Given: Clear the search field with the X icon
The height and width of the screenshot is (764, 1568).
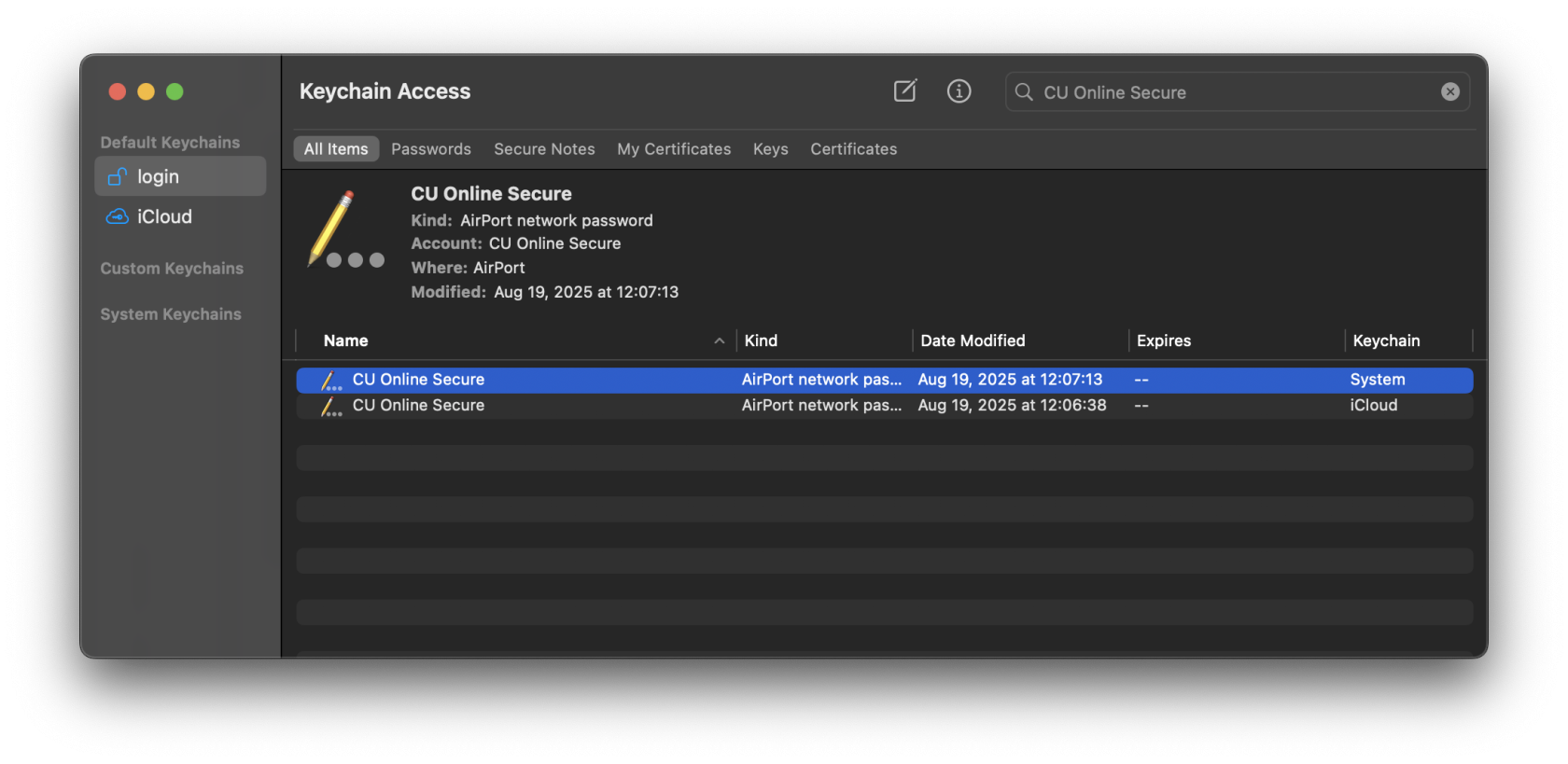Looking at the screenshot, I should pyautogui.click(x=1449, y=91).
